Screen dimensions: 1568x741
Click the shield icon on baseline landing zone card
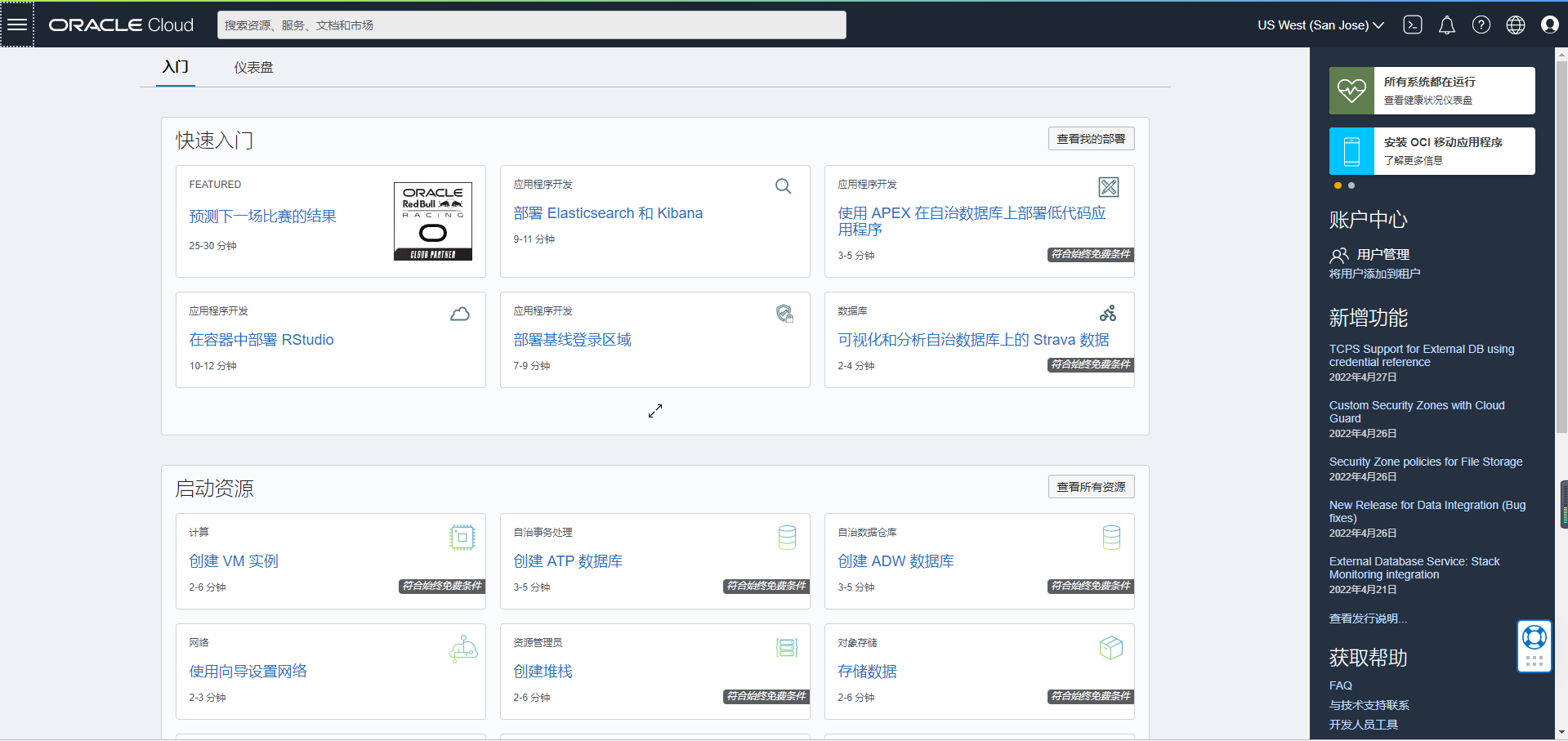pyautogui.click(x=784, y=314)
